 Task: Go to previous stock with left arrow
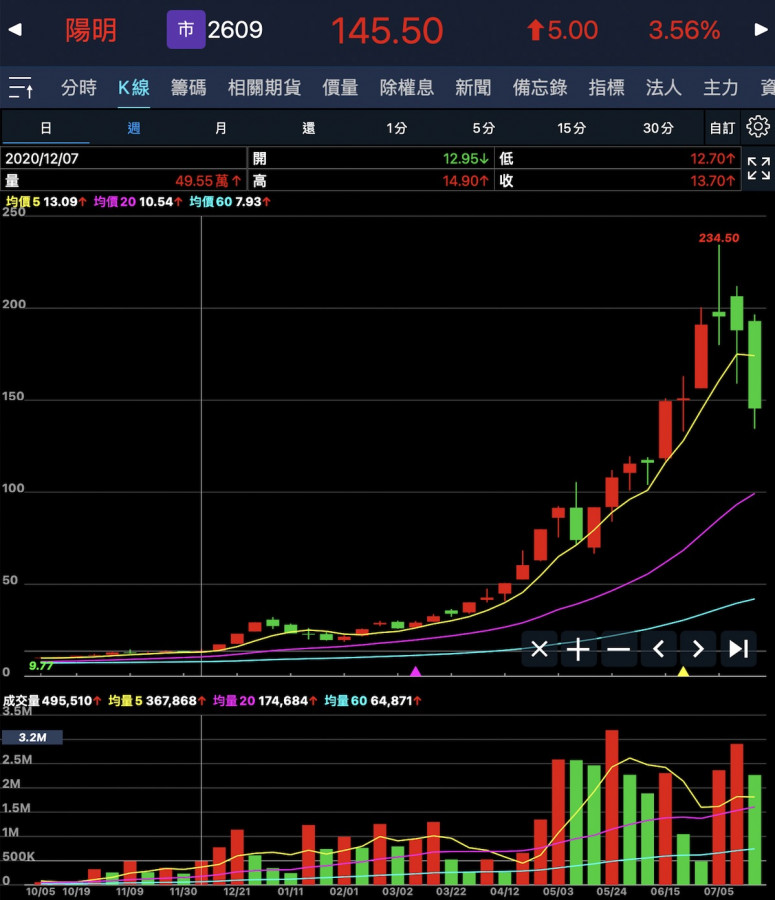(x=14, y=30)
